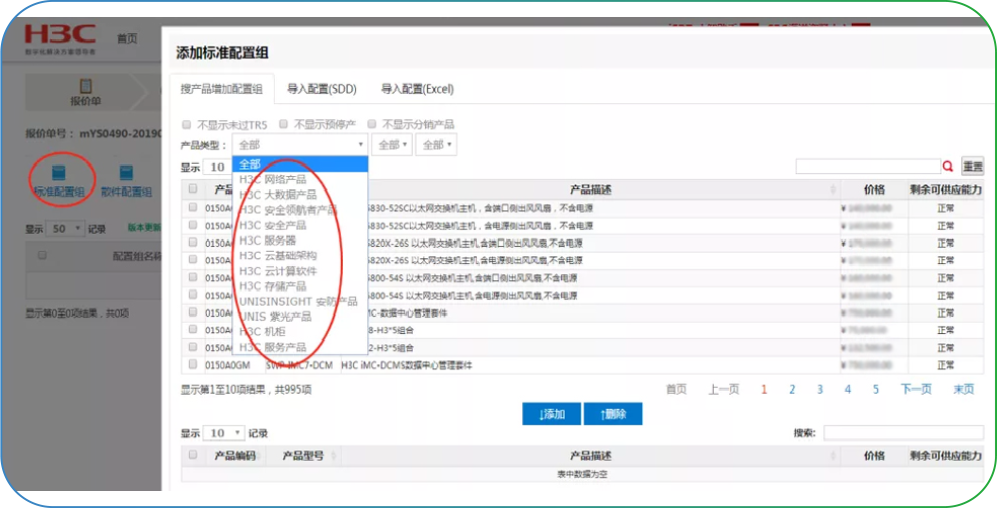
Task: Choose H3C 大数据产品 option
Action: point(300,195)
